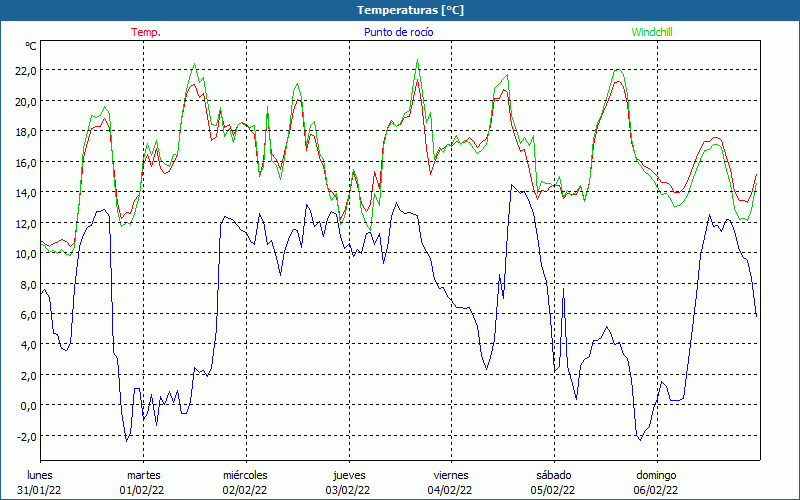Select the blue 'Punto de rocío' legend label

click(x=398, y=32)
